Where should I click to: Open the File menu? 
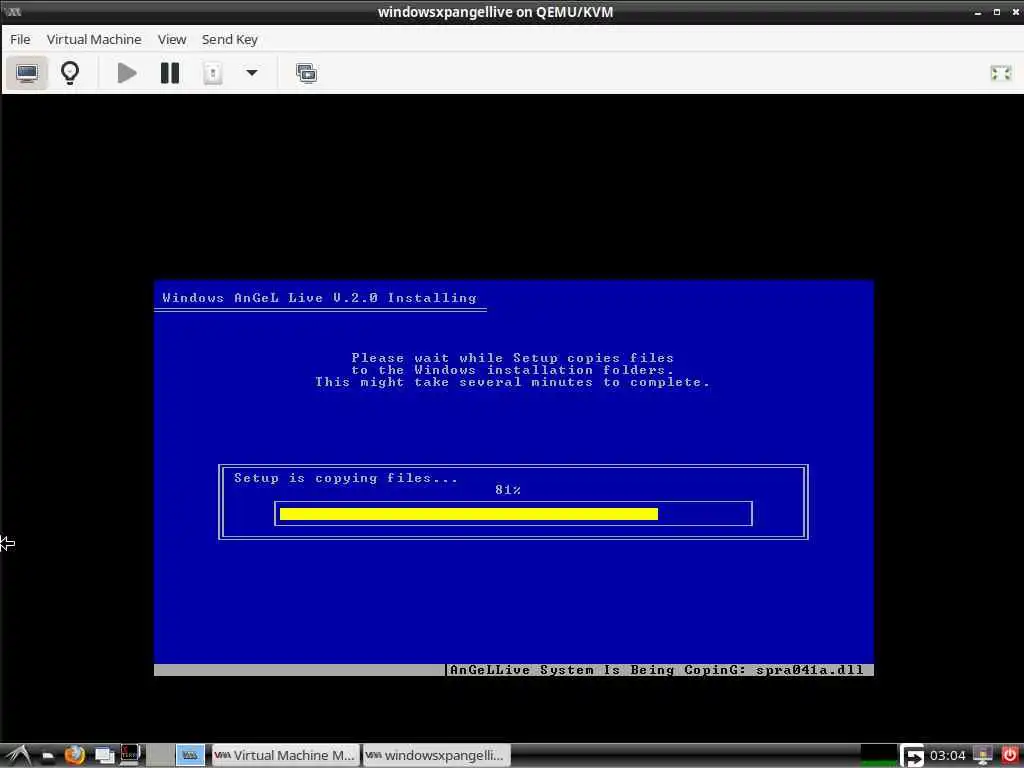pos(20,39)
